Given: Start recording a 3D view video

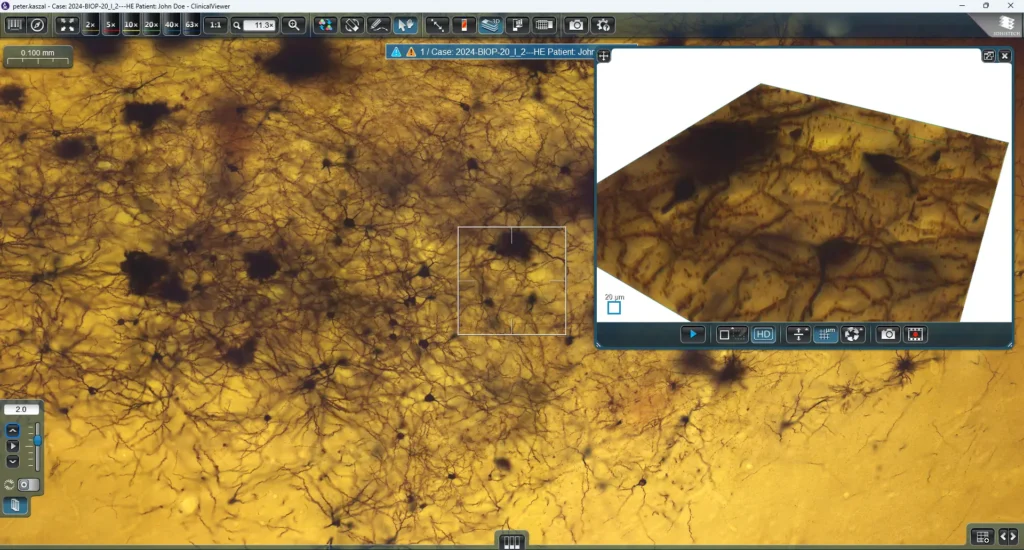Looking at the screenshot, I should point(916,334).
